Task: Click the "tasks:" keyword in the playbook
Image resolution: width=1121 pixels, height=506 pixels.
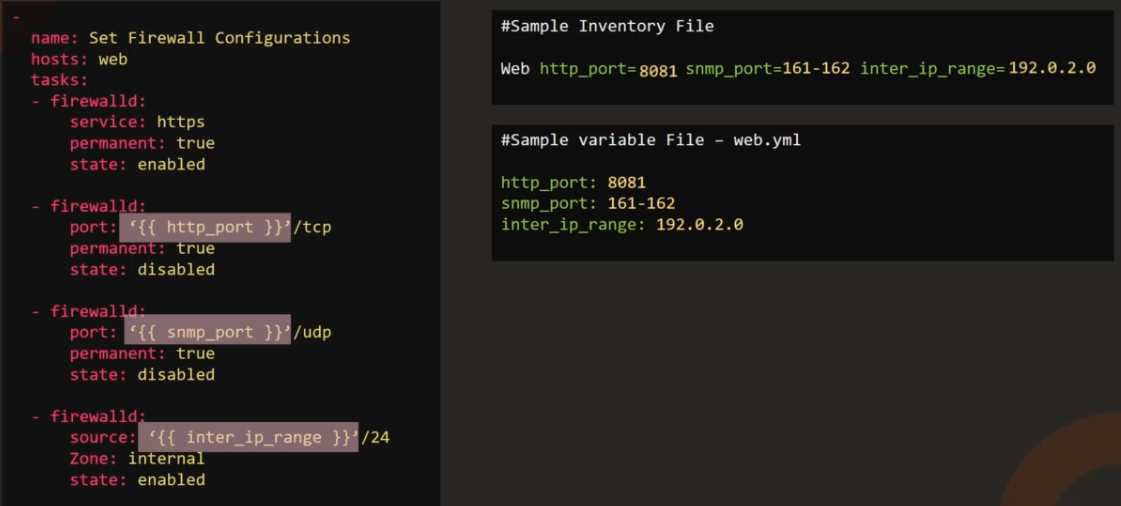Action: pyautogui.click(x=59, y=80)
